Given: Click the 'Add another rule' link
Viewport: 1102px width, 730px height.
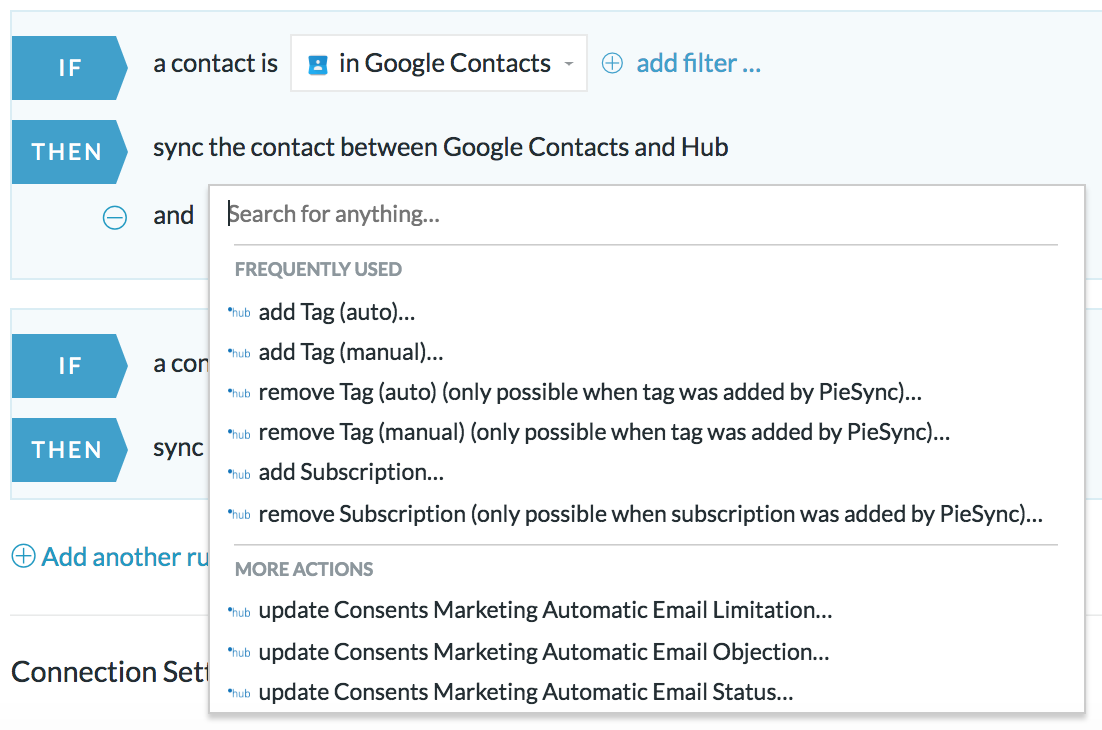Looking at the screenshot, I should tap(125, 556).
